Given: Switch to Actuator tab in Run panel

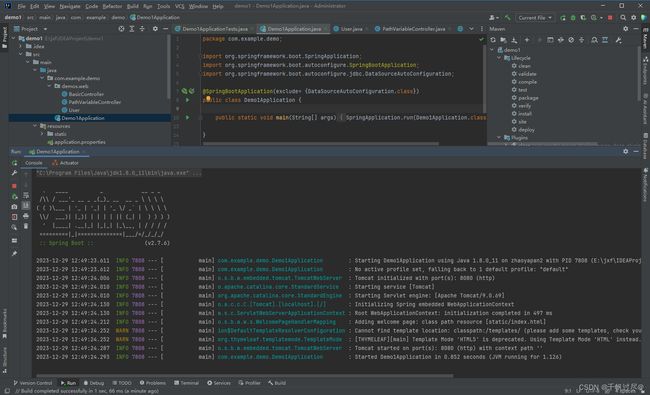Looking at the screenshot, I should pos(65,163).
